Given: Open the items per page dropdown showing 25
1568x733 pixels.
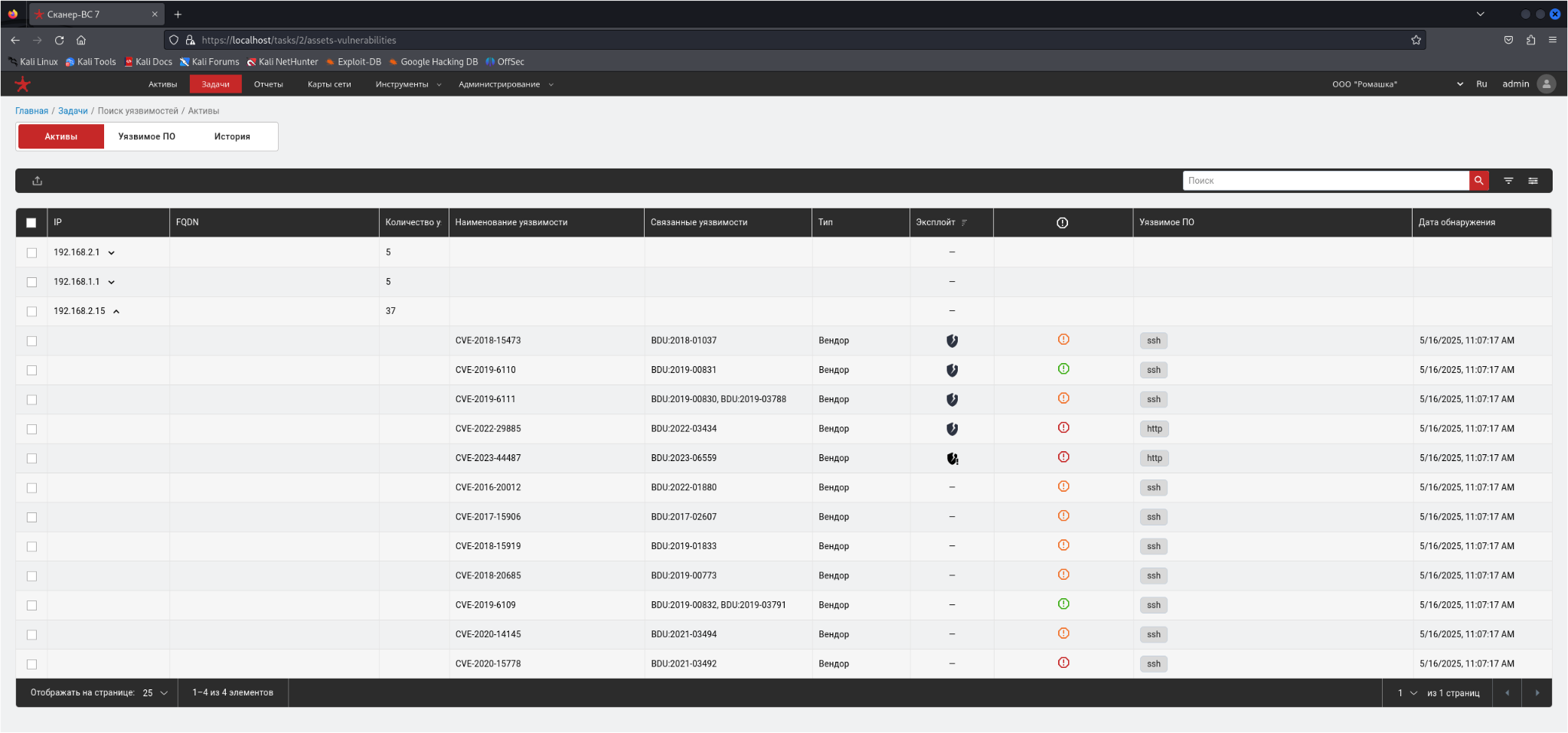Looking at the screenshot, I should [x=155, y=693].
